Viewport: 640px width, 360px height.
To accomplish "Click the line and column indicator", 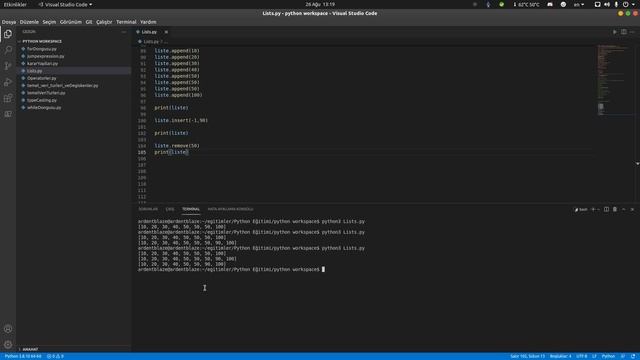I will pos(527,356).
